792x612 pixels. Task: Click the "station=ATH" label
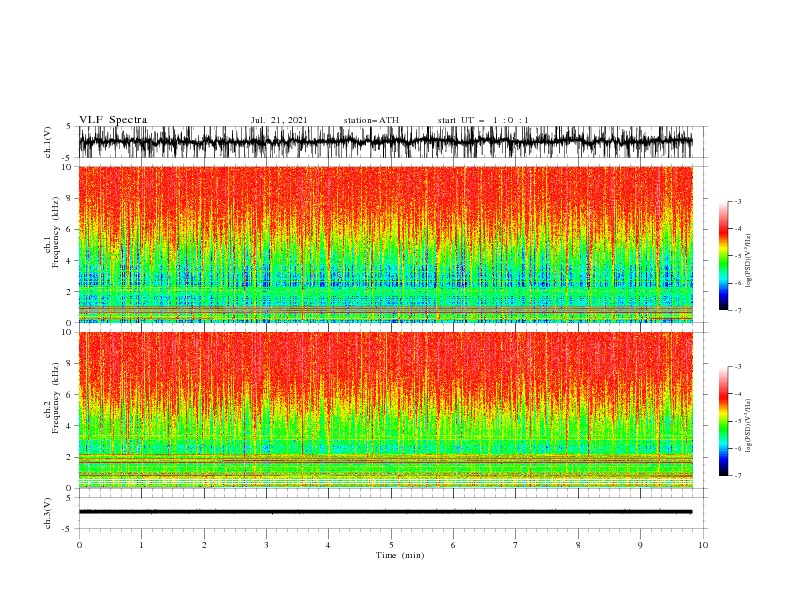tap(371, 120)
